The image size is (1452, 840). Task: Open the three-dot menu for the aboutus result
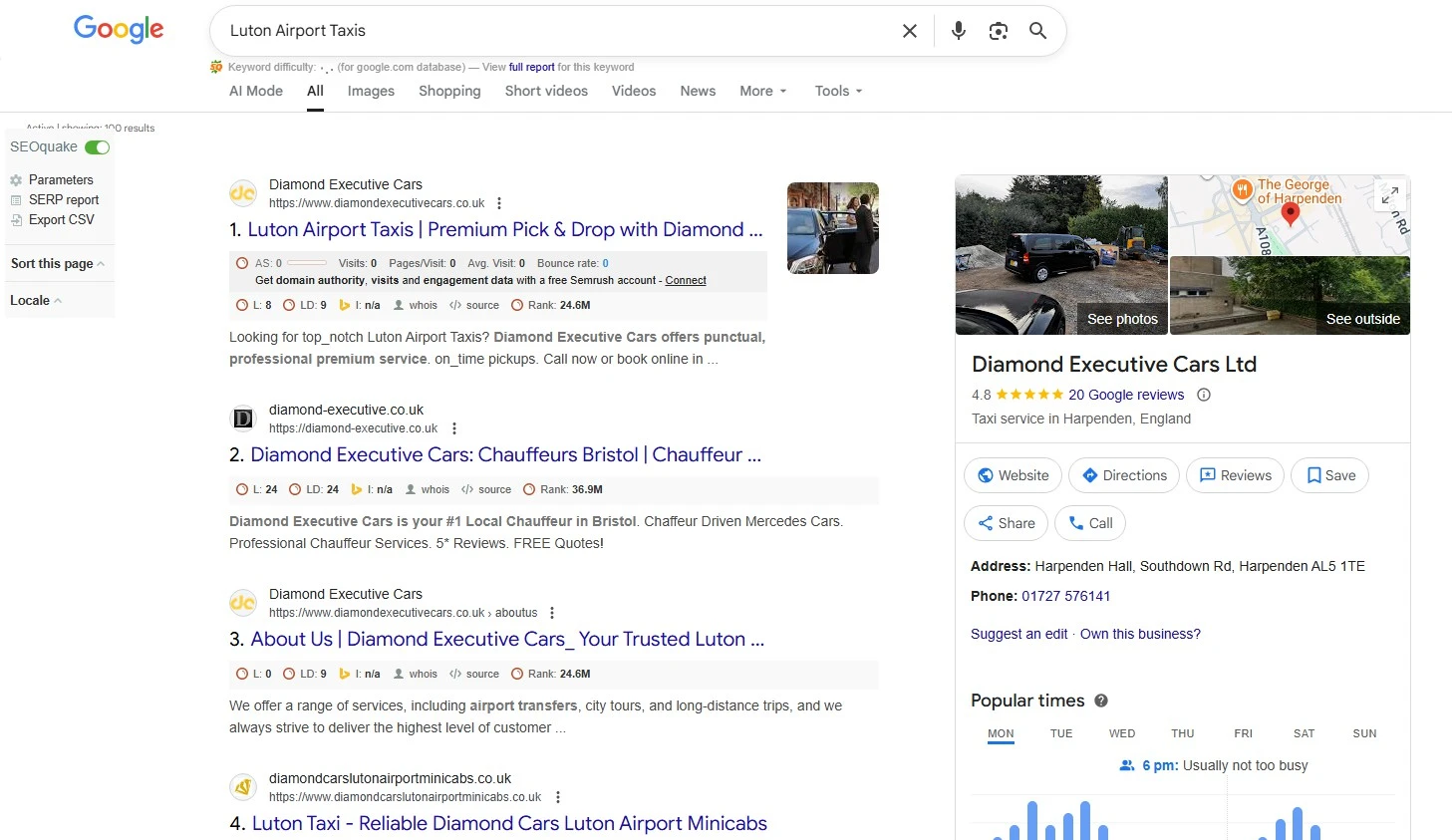[552, 613]
